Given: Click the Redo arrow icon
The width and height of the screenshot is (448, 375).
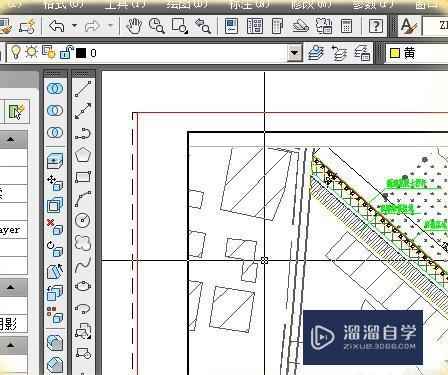Looking at the screenshot, I should (x=92, y=26).
